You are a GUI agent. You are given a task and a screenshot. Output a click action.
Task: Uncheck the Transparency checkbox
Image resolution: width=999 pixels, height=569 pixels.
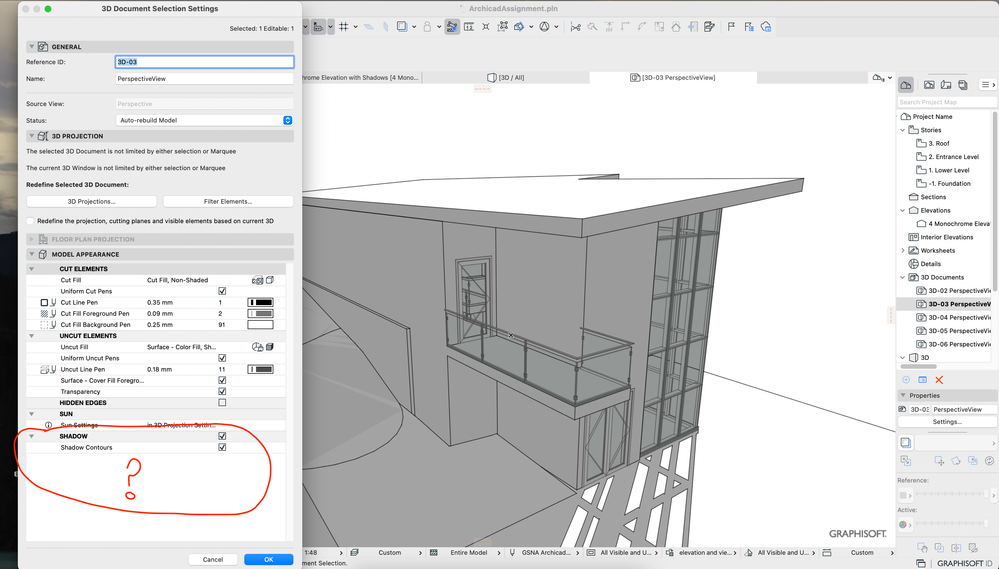coord(222,392)
